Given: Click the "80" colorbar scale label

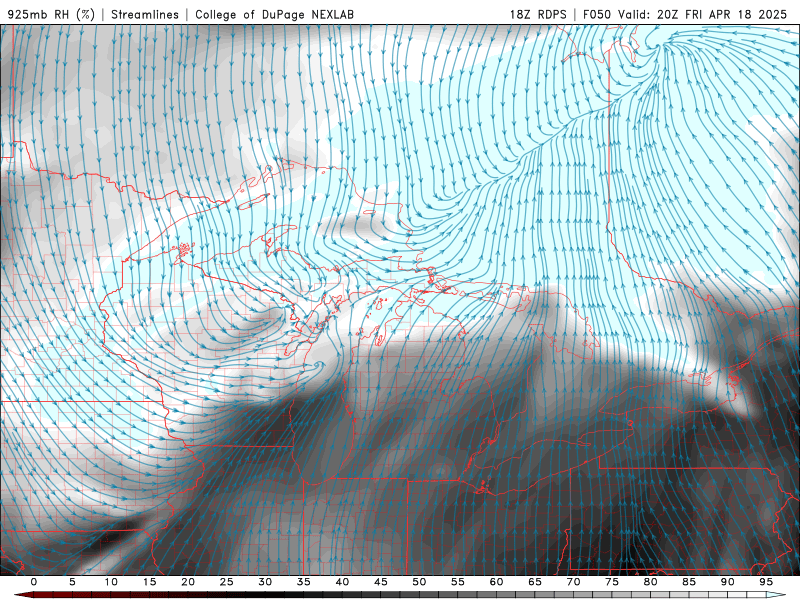Looking at the screenshot, I should click(x=651, y=582).
